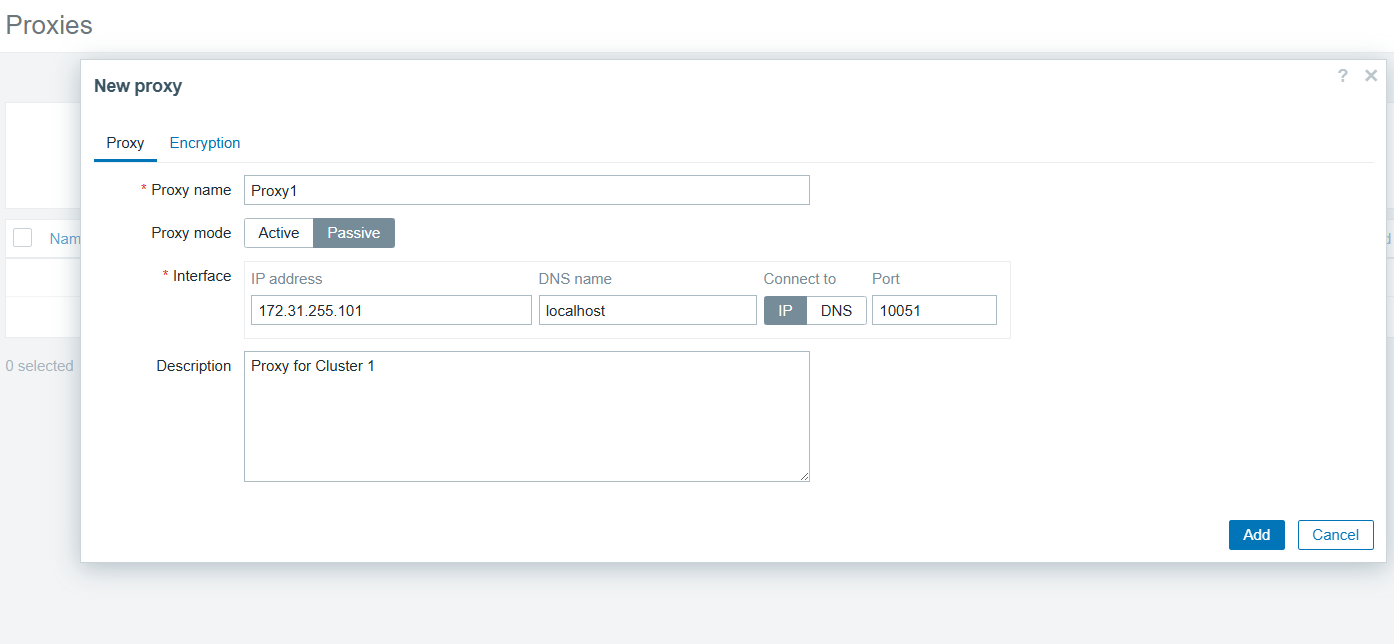Sort by the Name column header
The height and width of the screenshot is (644, 1394).
point(65,239)
